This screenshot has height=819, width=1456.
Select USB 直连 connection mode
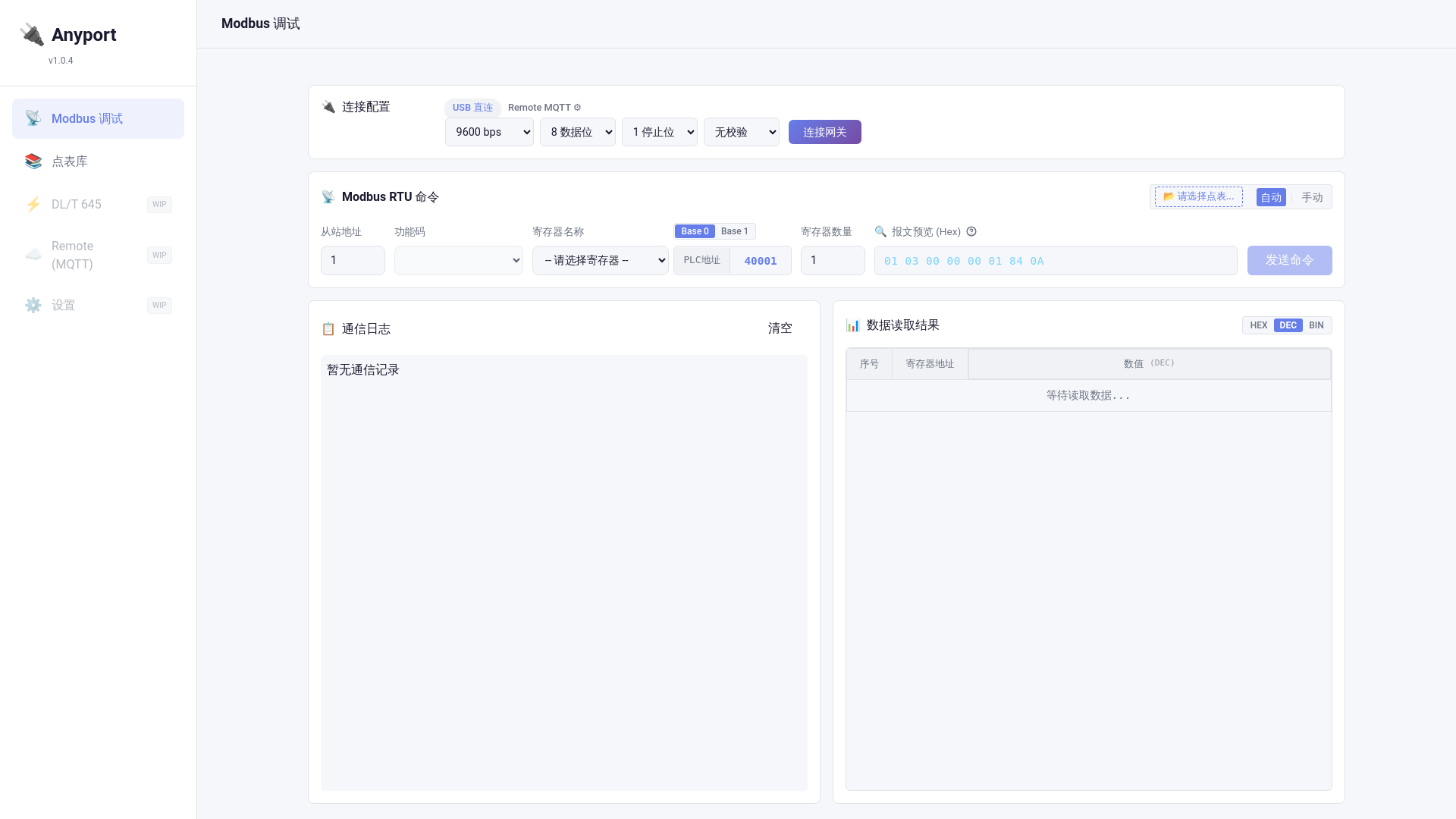coord(472,108)
